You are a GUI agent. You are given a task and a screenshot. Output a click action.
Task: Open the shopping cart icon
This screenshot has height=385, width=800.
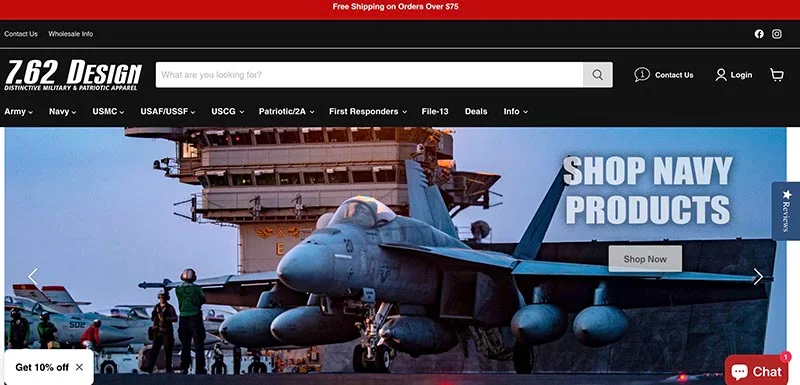pos(777,75)
